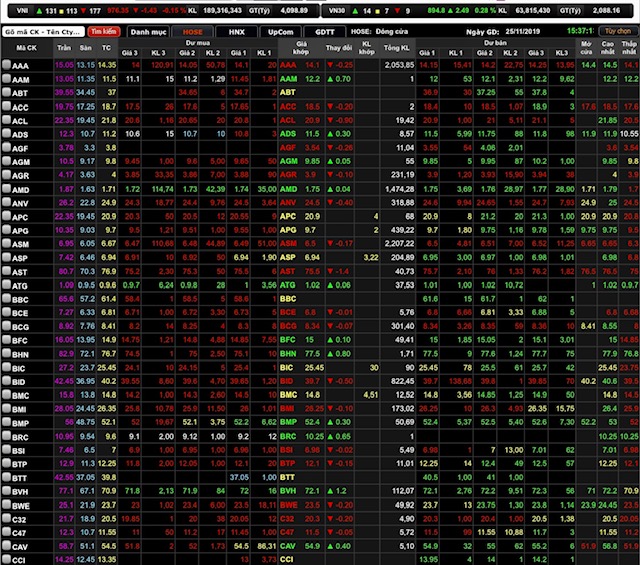Switch to the HNX tab
Viewport: 640px width, 565px height.
pos(236,32)
